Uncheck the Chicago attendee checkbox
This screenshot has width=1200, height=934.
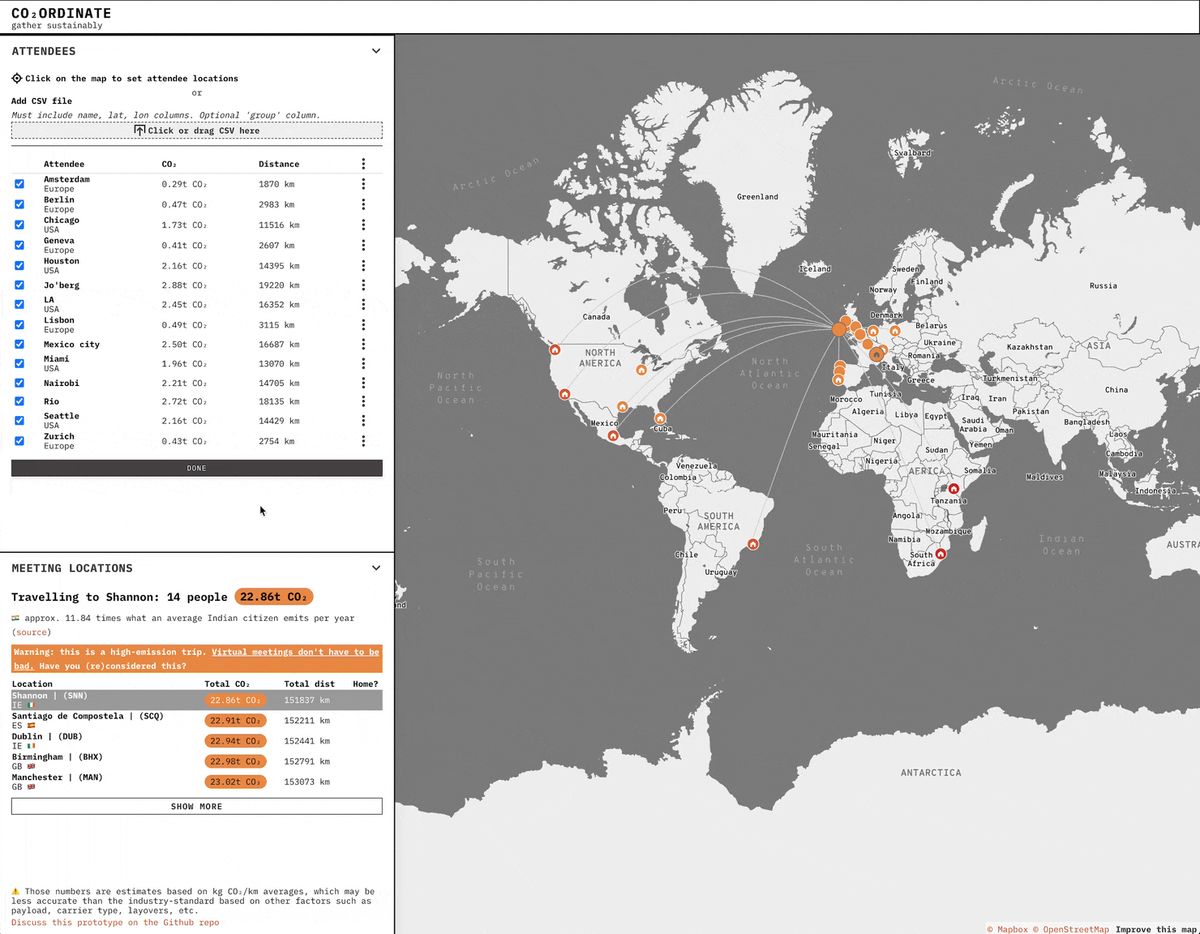coord(19,225)
